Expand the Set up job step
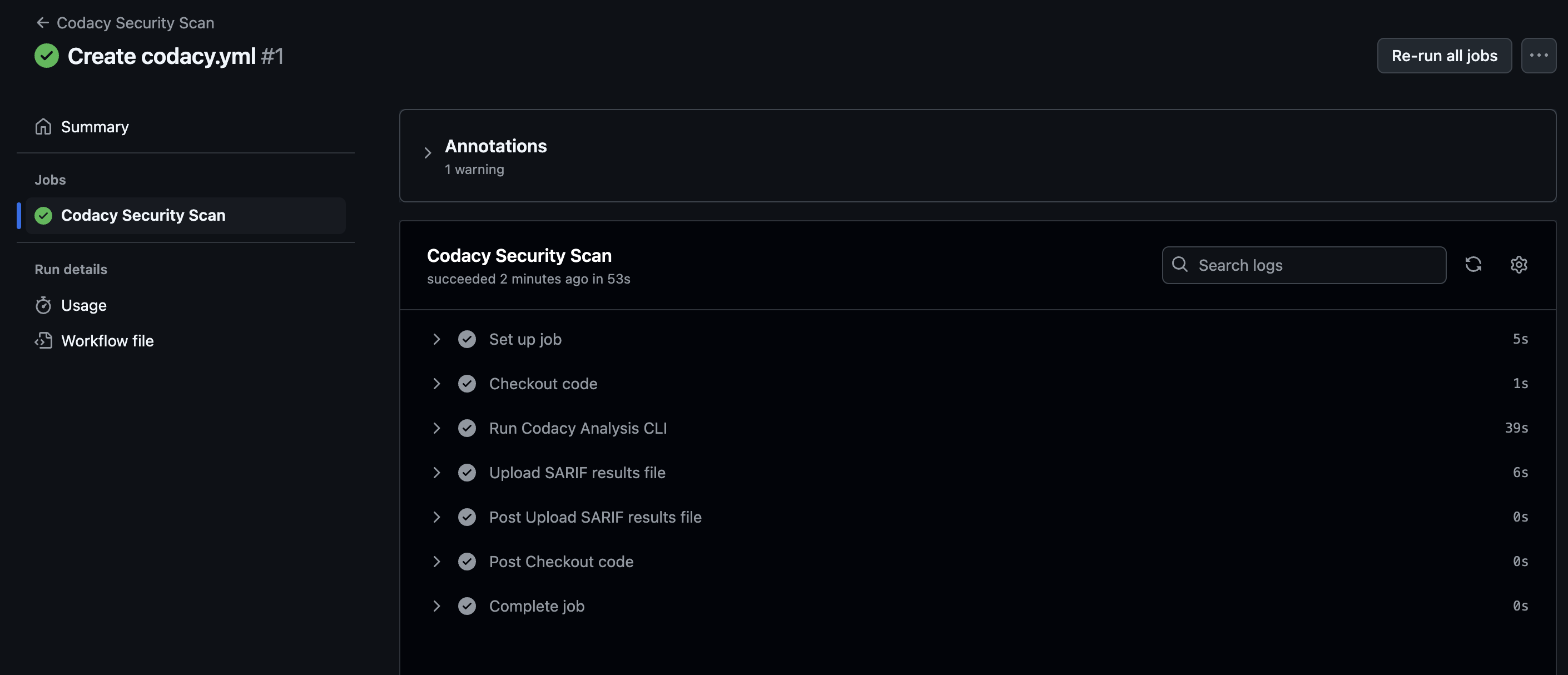This screenshot has width=1568, height=675. [436, 339]
